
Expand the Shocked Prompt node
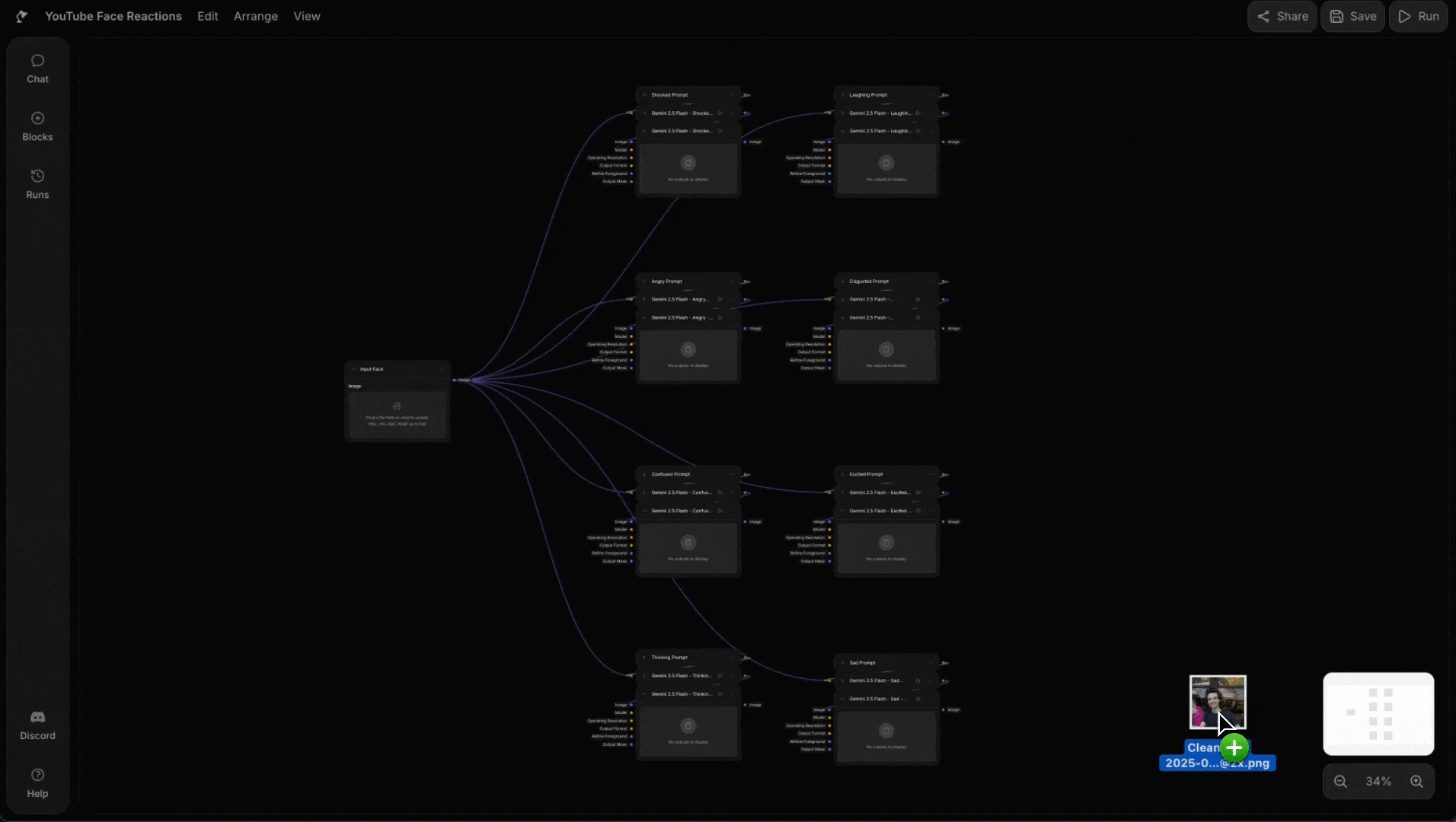coord(644,95)
